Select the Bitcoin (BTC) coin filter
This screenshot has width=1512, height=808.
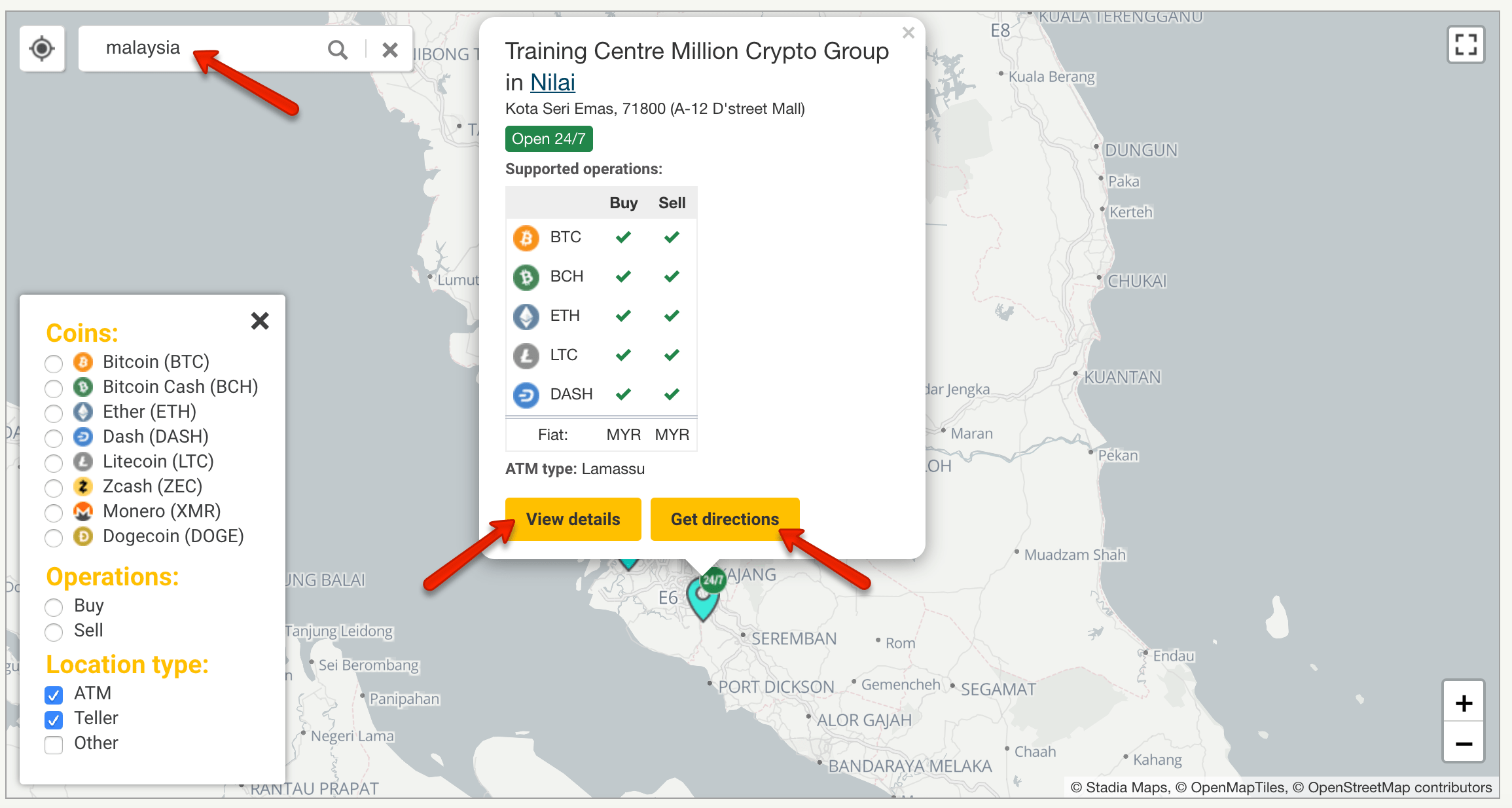pos(53,363)
